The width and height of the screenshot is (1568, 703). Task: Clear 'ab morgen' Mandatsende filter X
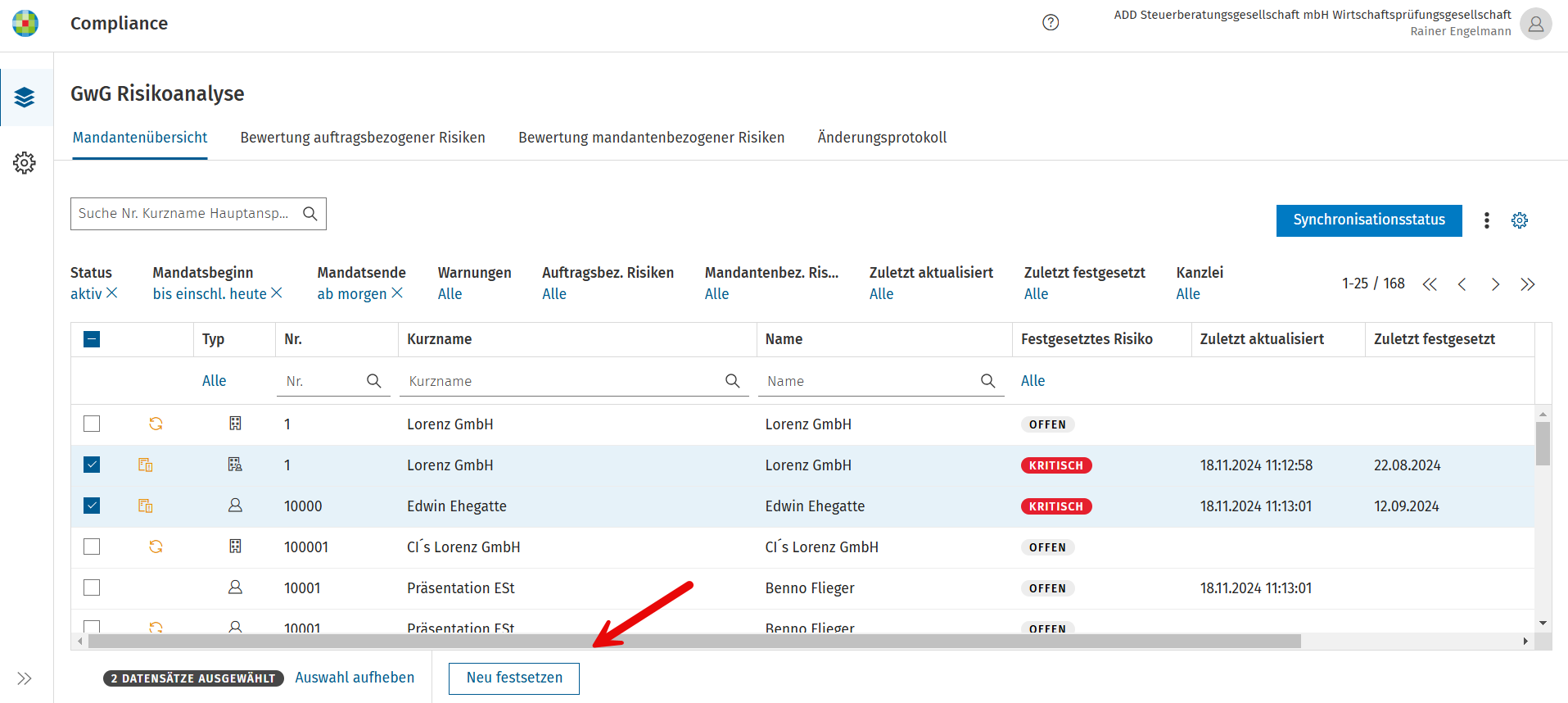pyautogui.click(x=397, y=293)
